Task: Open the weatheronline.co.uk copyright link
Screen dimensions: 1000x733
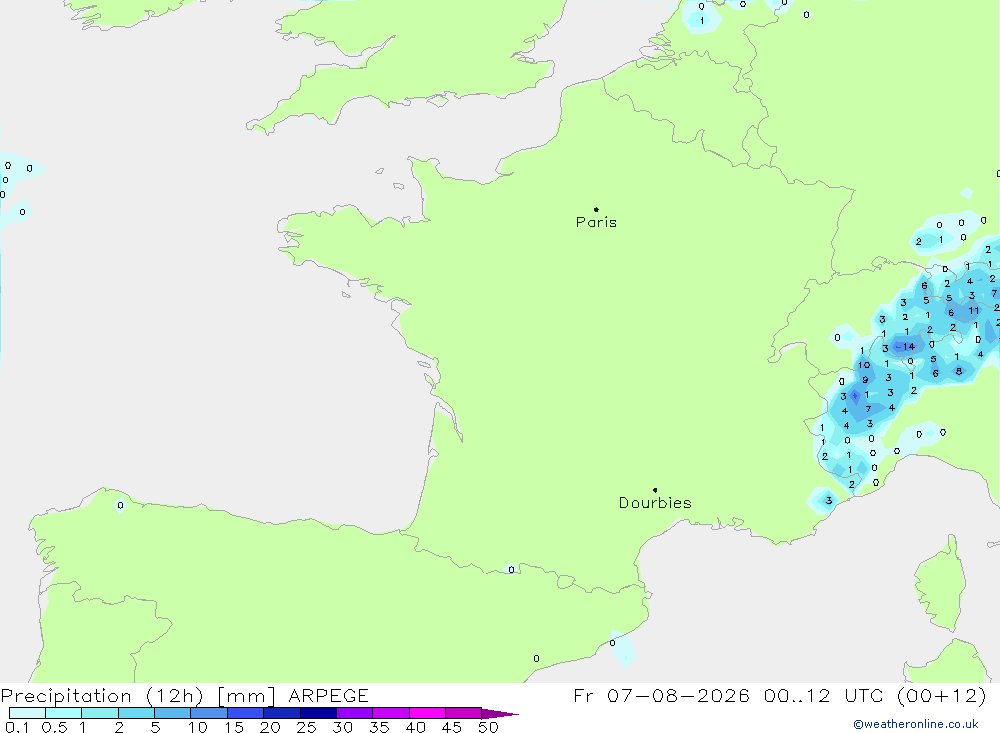Action: click(916, 724)
